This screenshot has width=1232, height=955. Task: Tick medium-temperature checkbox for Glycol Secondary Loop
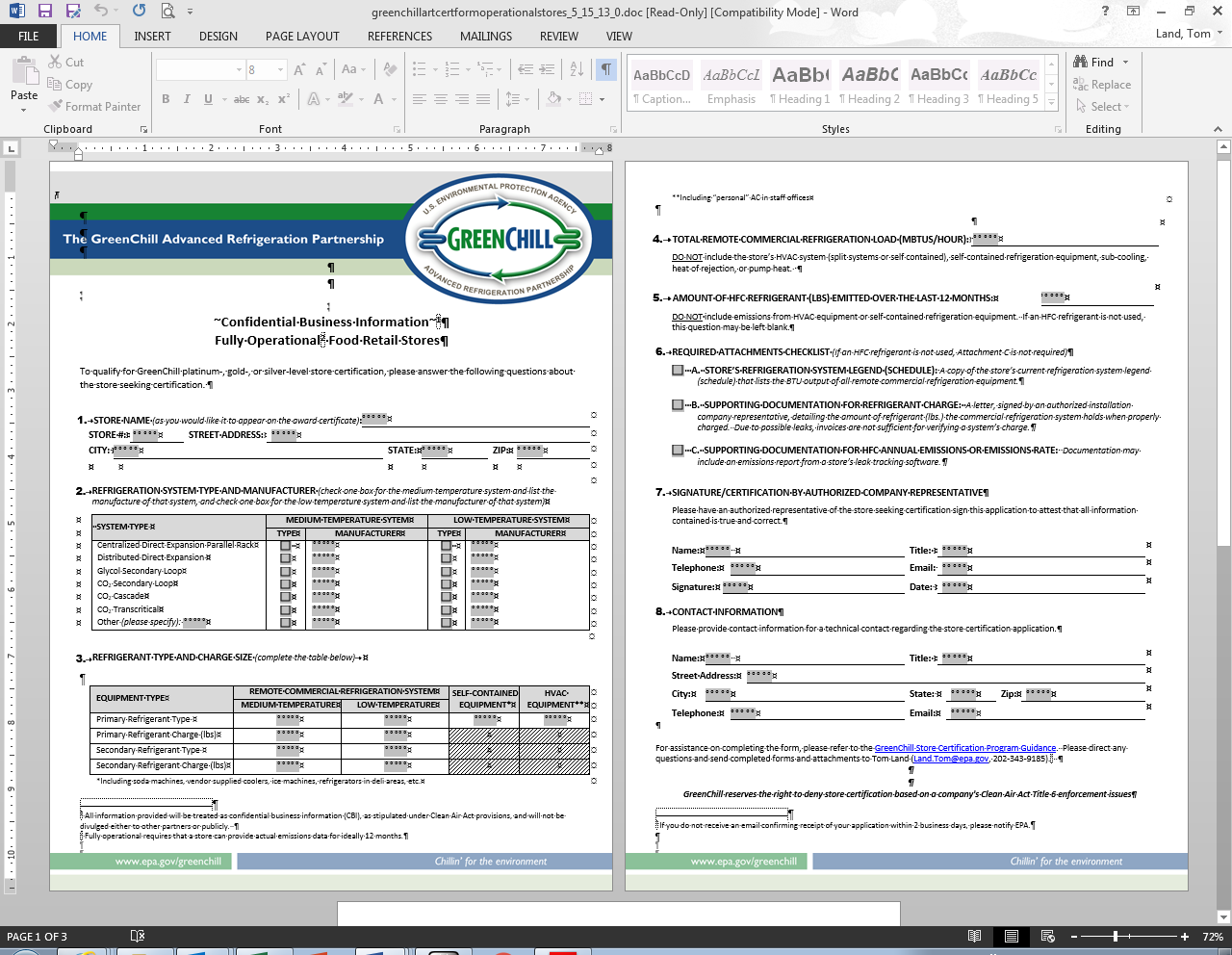pos(285,571)
